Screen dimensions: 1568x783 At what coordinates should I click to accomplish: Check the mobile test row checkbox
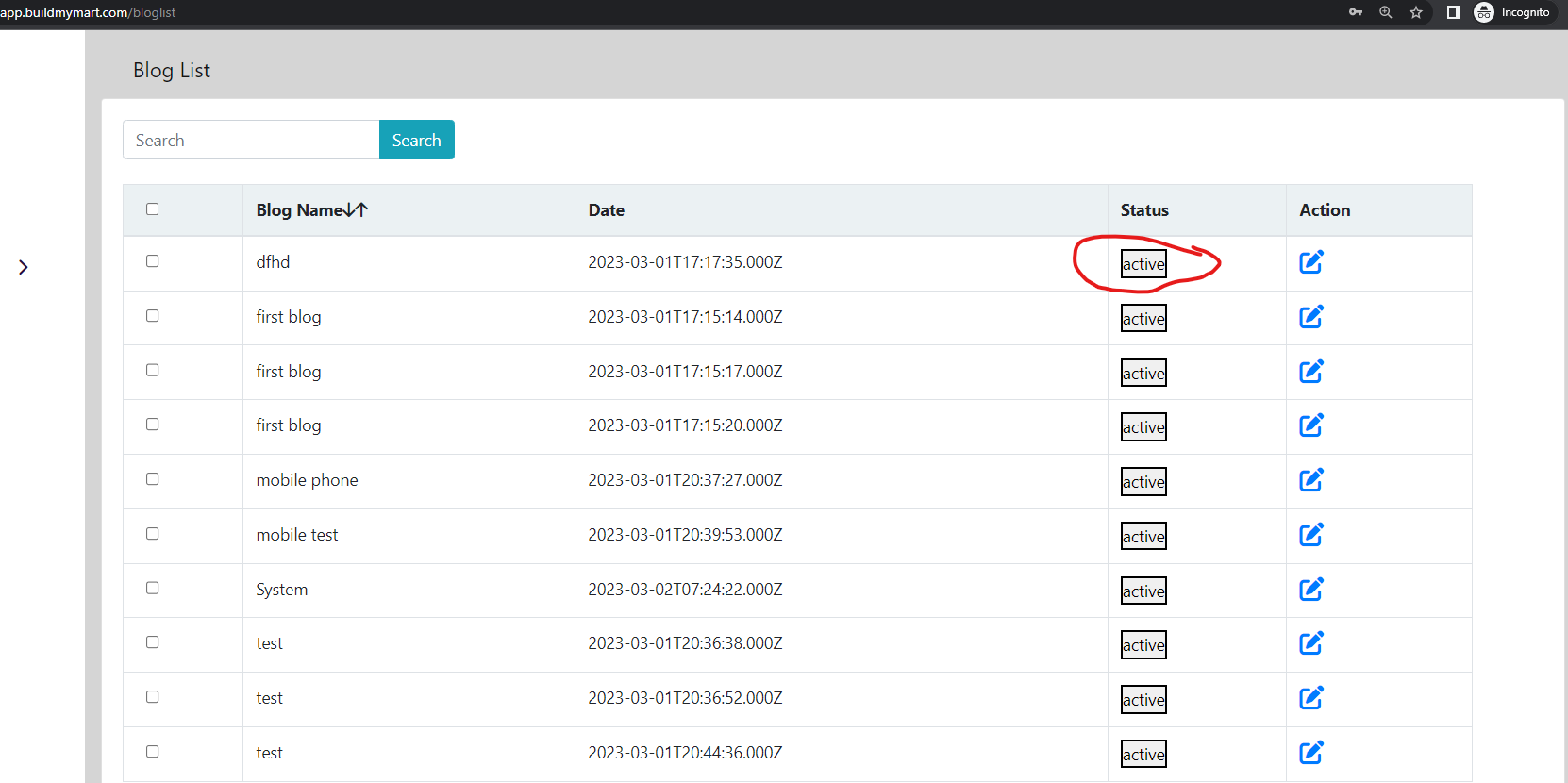tap(152, 534)
